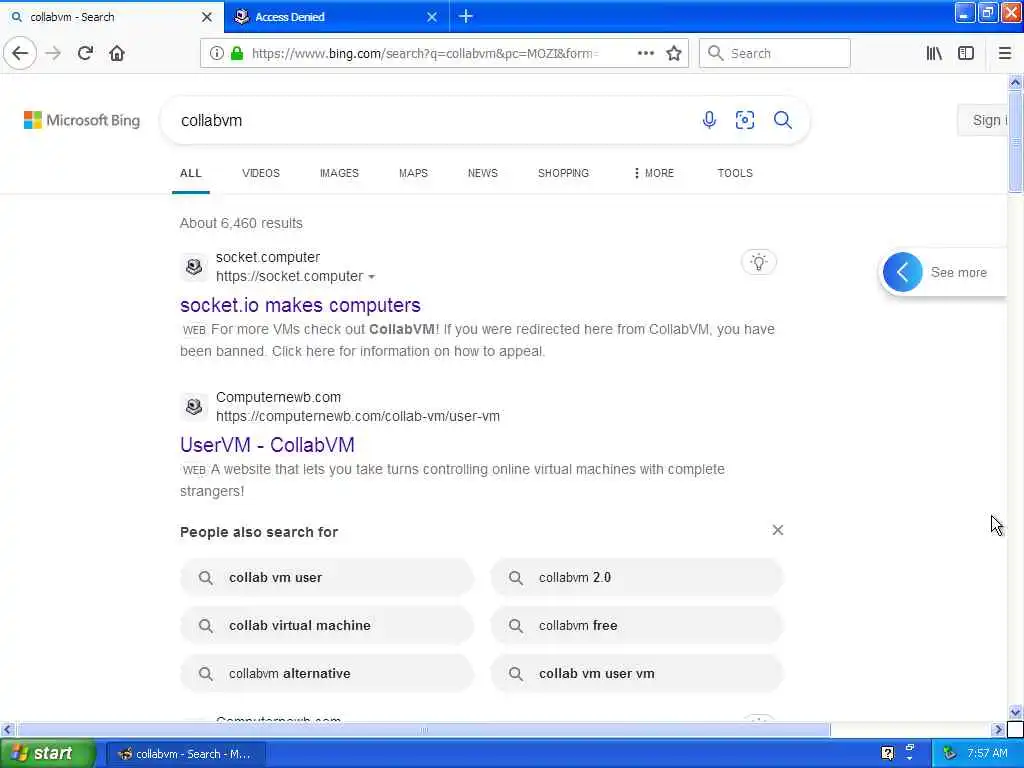Select the IMAGES results tab

coord(339,173)
